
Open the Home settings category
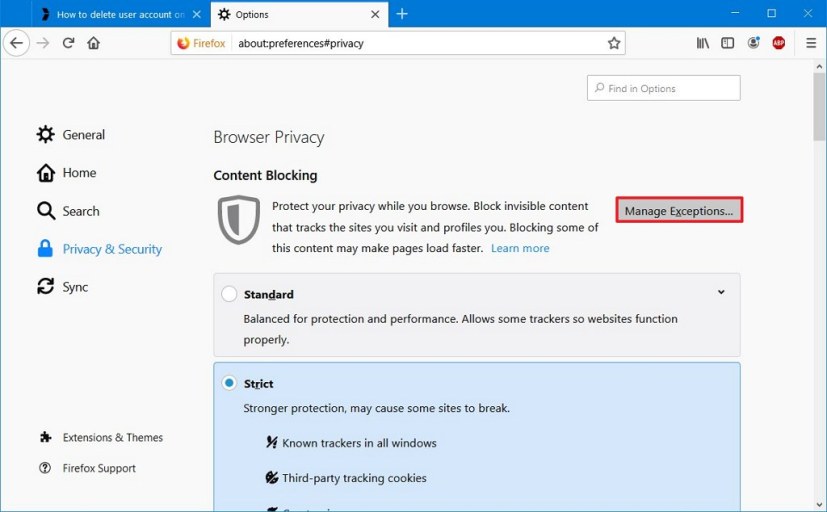coord(66,173)
